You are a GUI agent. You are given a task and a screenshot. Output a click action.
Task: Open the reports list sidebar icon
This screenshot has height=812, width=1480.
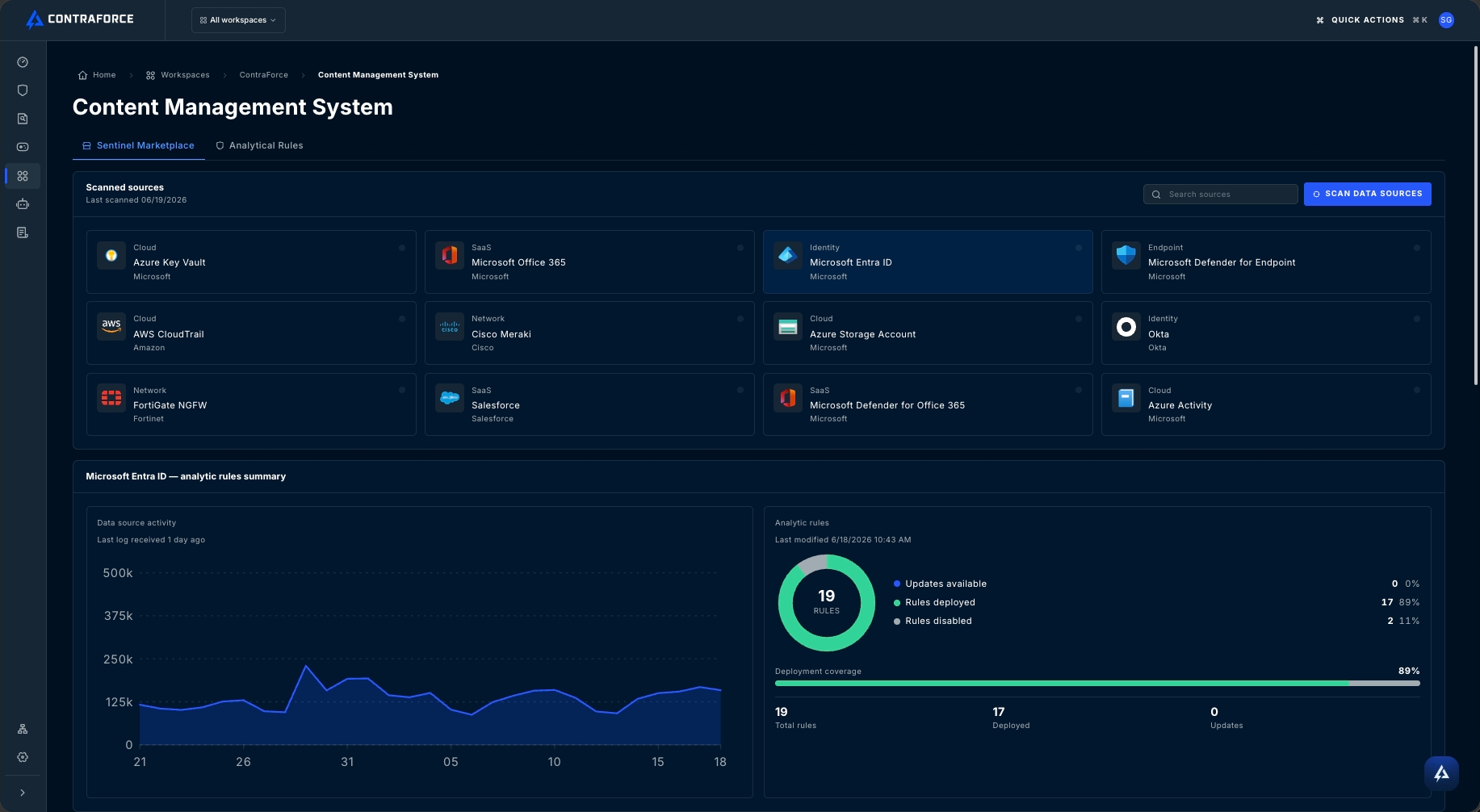(x=23, y=232)
